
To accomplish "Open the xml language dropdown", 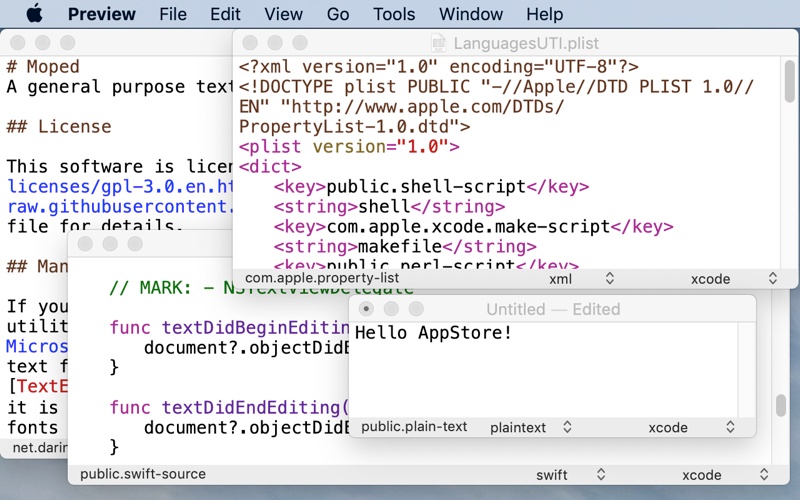I will pos(582,279).
